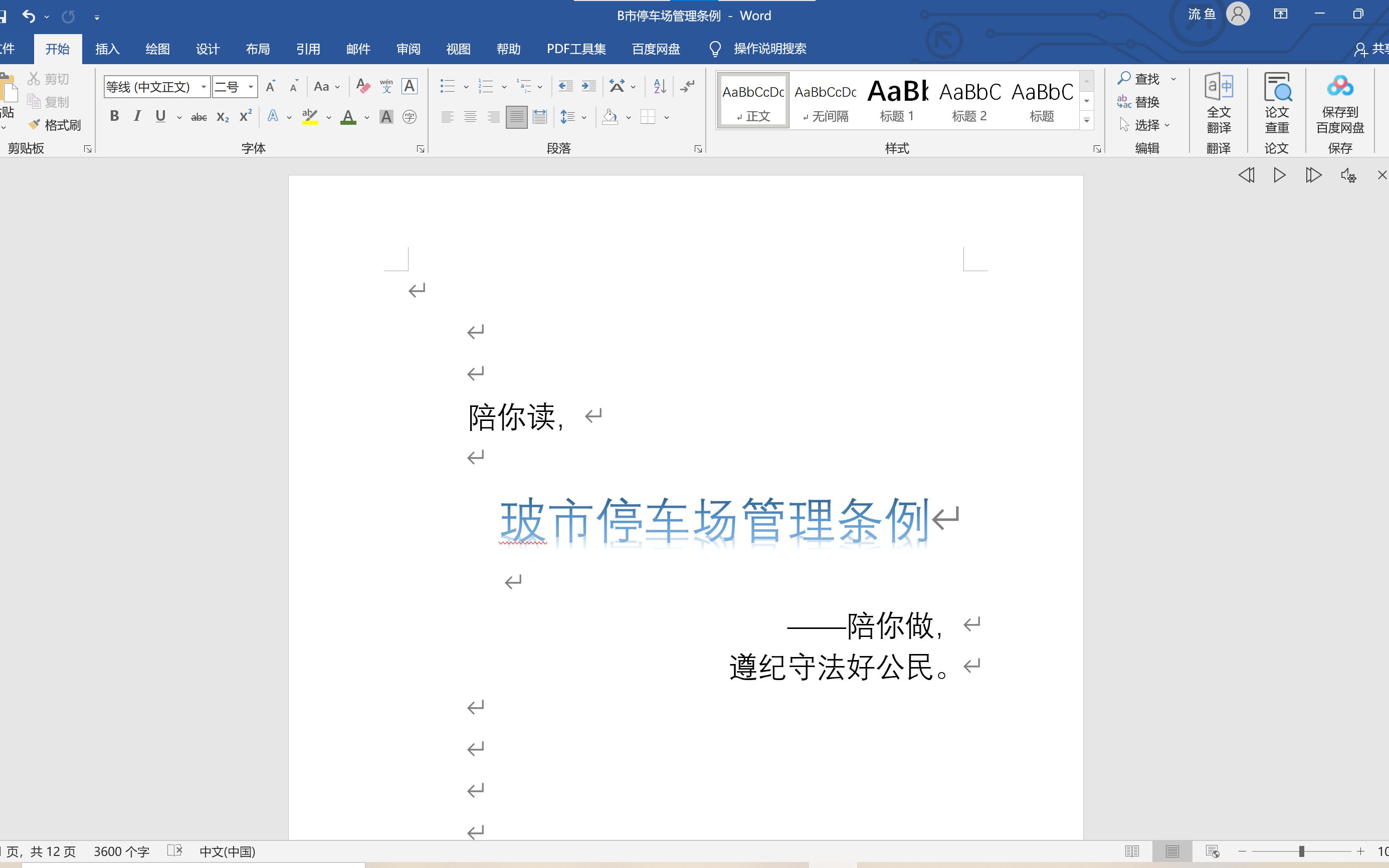Click the Select button
The width and height of the screenshot is (1389, 868).
pos(1144,125)
